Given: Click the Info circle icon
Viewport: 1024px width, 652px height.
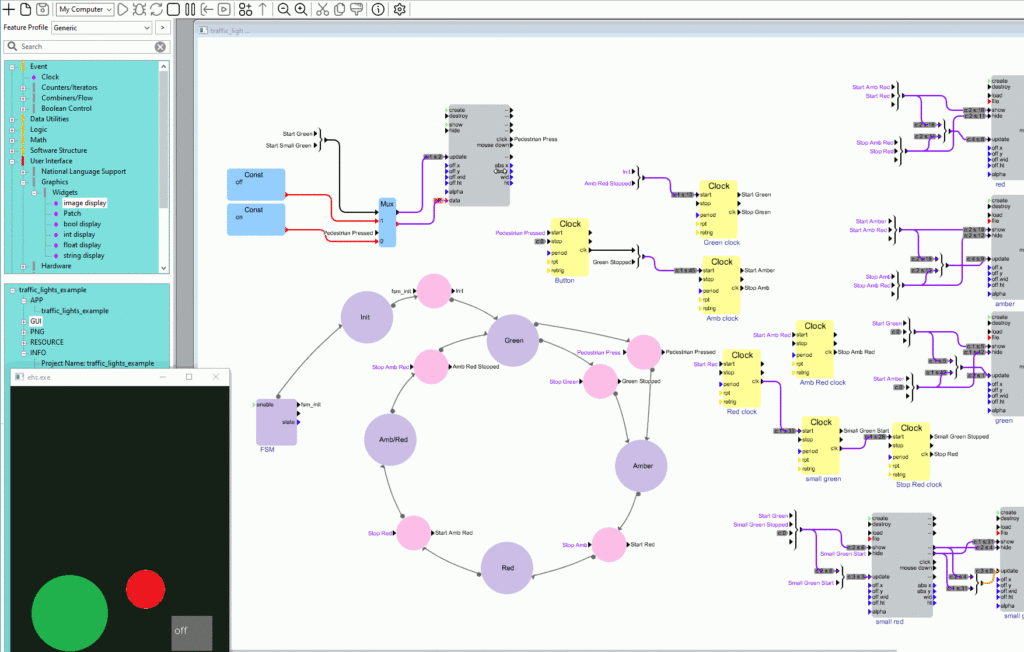Looking at the screenshot, I should [377, 9].
